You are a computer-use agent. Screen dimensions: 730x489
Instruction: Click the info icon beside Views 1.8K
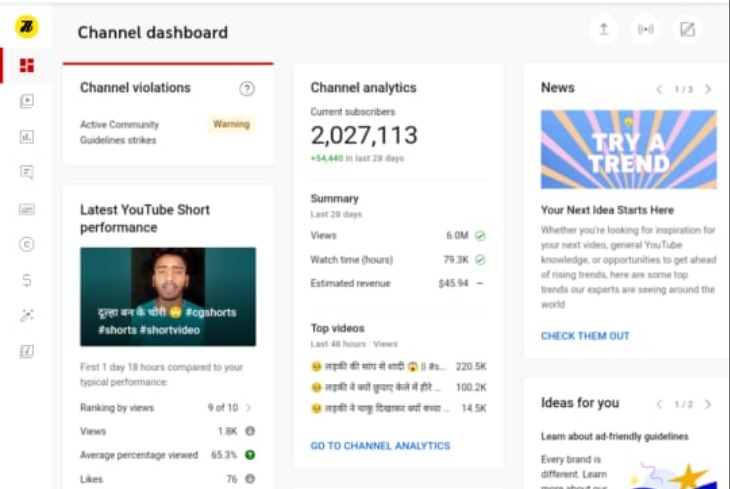coord(250,431)
